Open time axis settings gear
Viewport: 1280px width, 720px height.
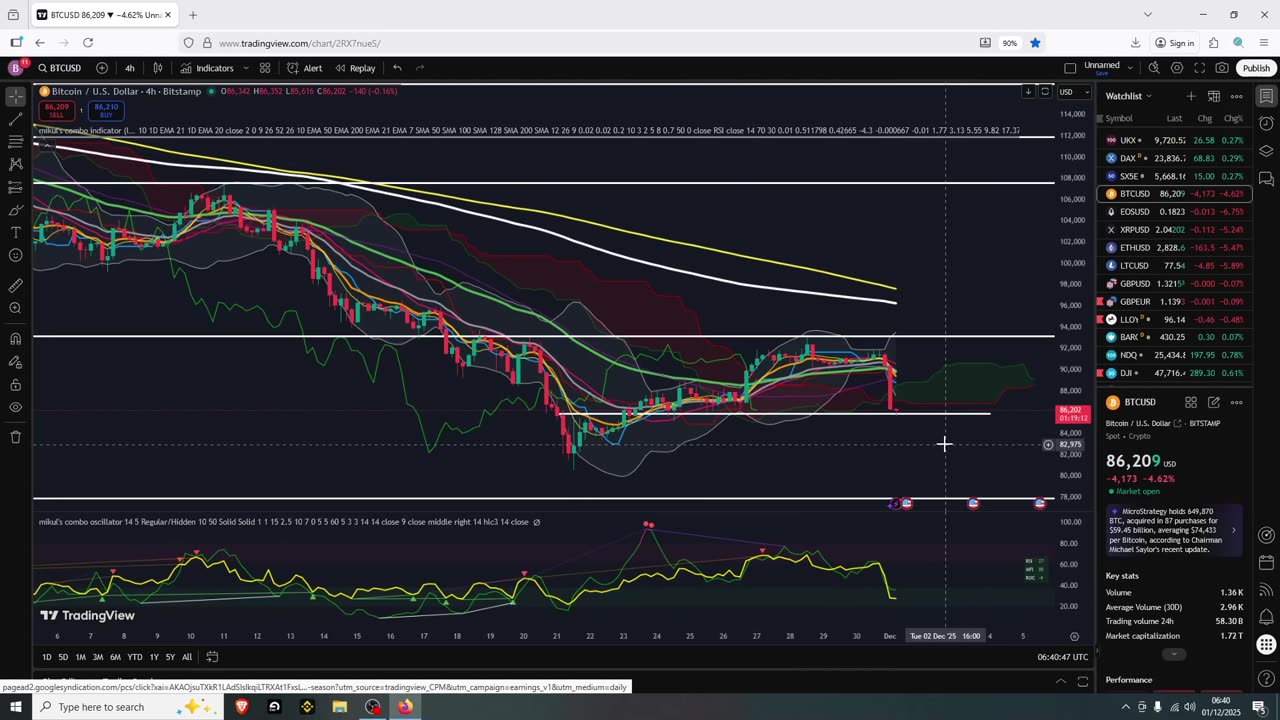pyautogui.click(x=1074, y=636)
